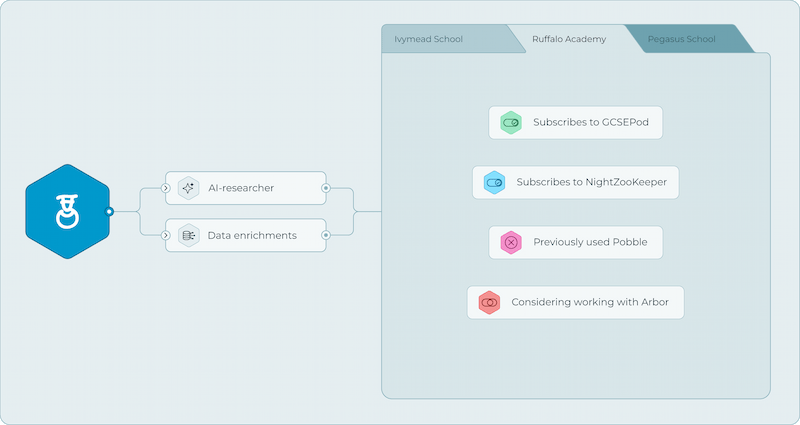This screenshot has width=800, height=425.
Task: Click the Data enrichments output port
Action: [325, 235]
